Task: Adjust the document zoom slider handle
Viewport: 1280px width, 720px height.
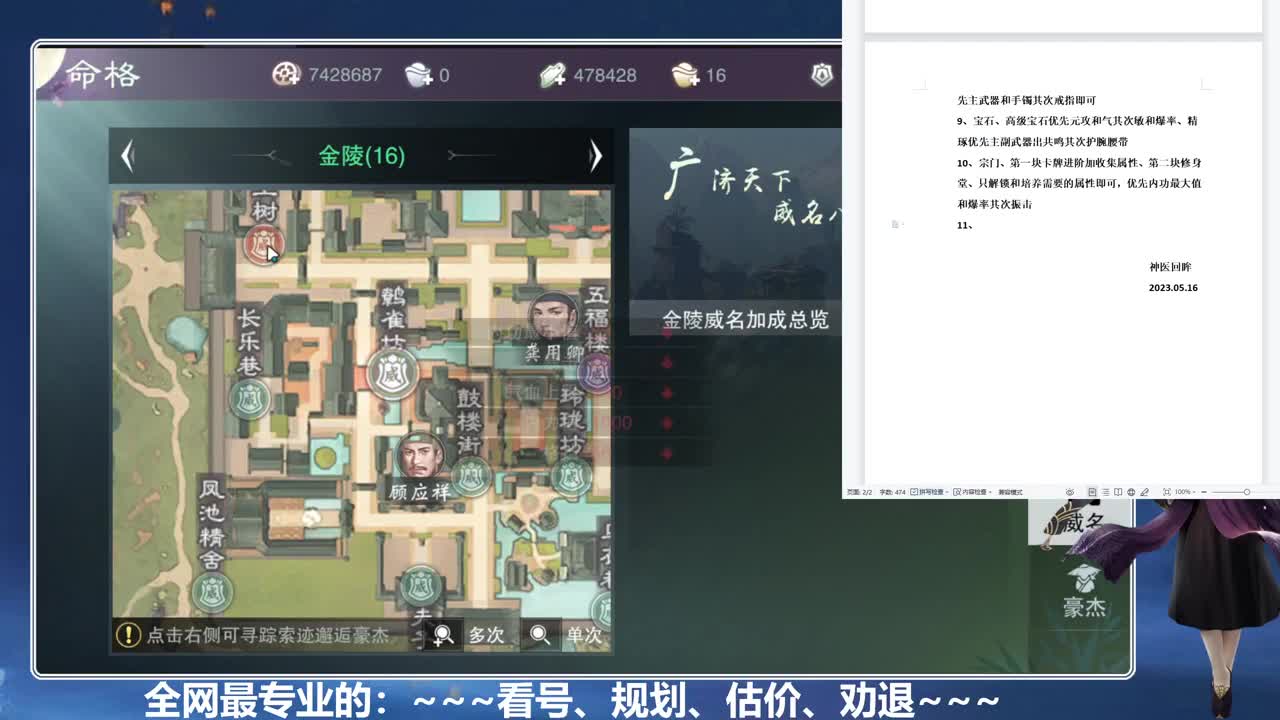Action: tap(1247, 492)
